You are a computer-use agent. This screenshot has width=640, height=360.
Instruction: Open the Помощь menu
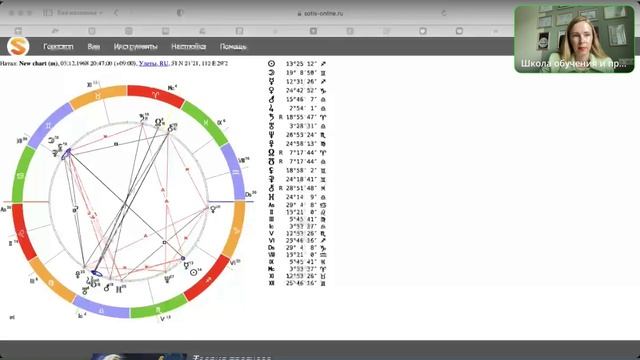point(233,47)
